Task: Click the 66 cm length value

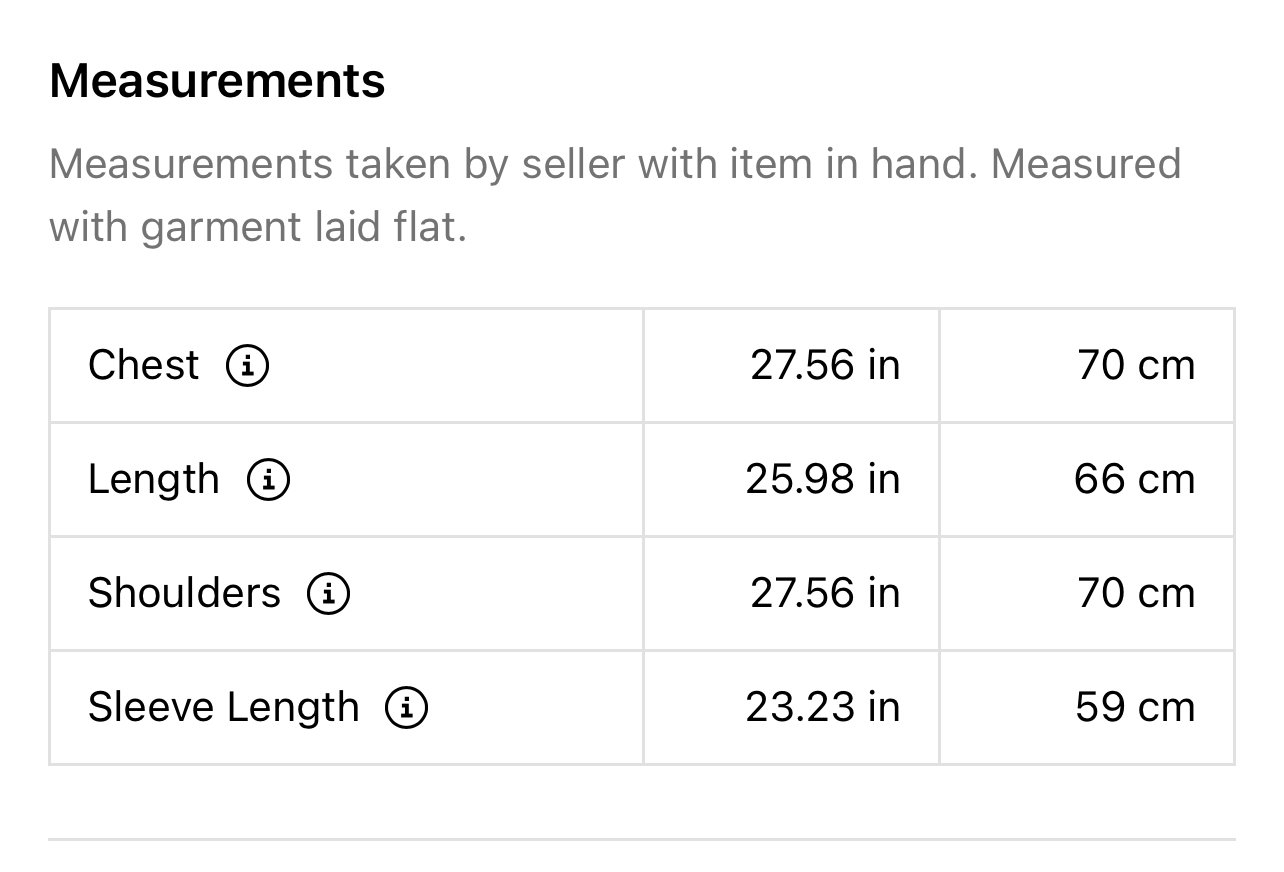Action: click(1135, 480)
